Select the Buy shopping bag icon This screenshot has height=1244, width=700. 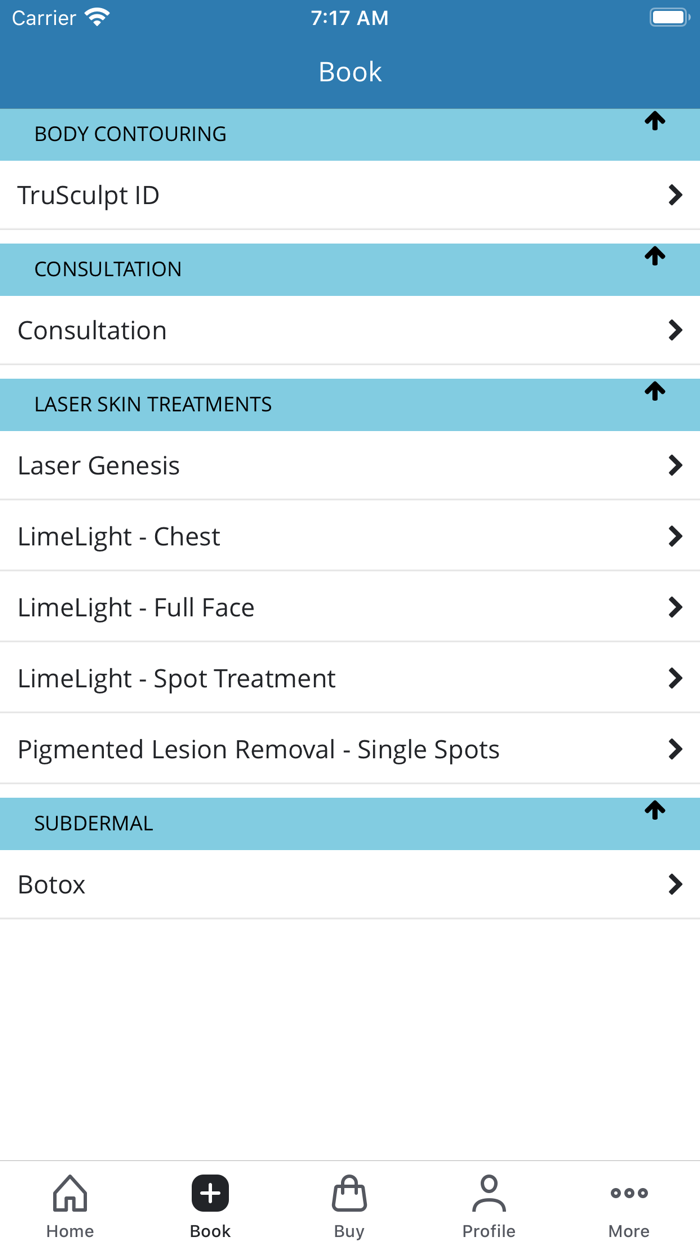(x=349, y=1192)
